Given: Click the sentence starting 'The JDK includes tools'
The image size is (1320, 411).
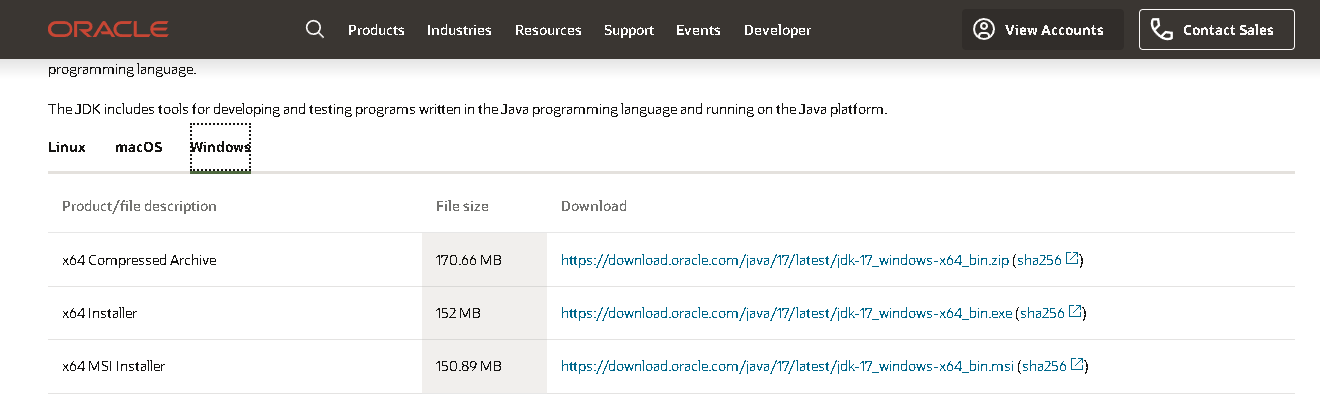Looking at the screenshot, I should pos(468,109).
